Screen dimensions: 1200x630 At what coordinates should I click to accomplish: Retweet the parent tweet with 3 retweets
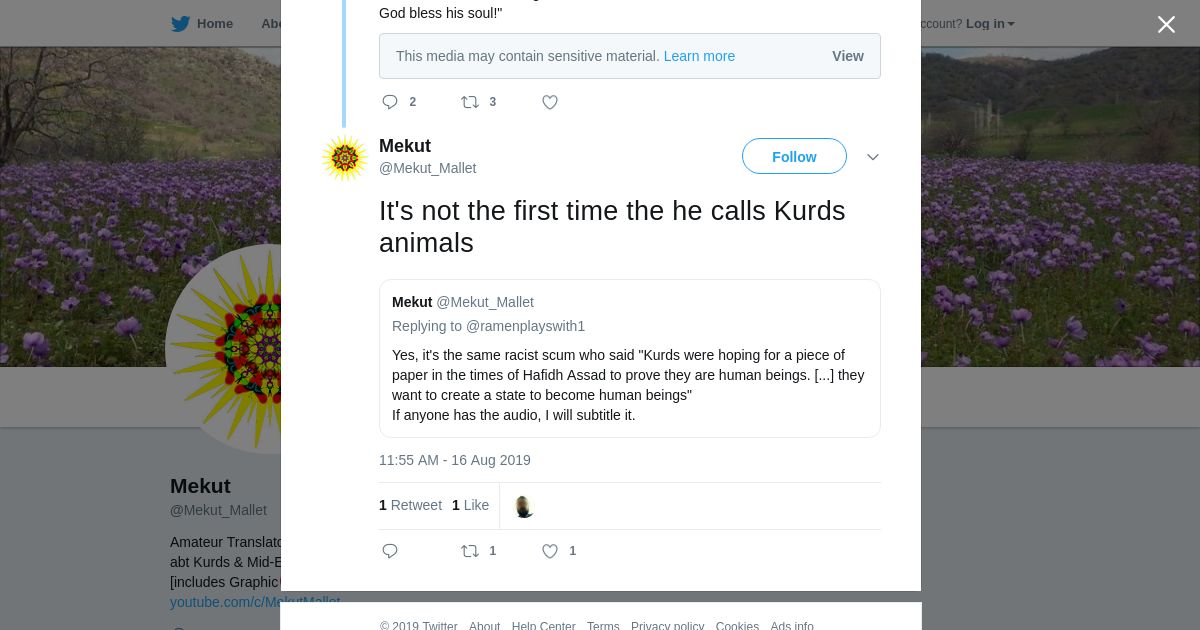470,102
